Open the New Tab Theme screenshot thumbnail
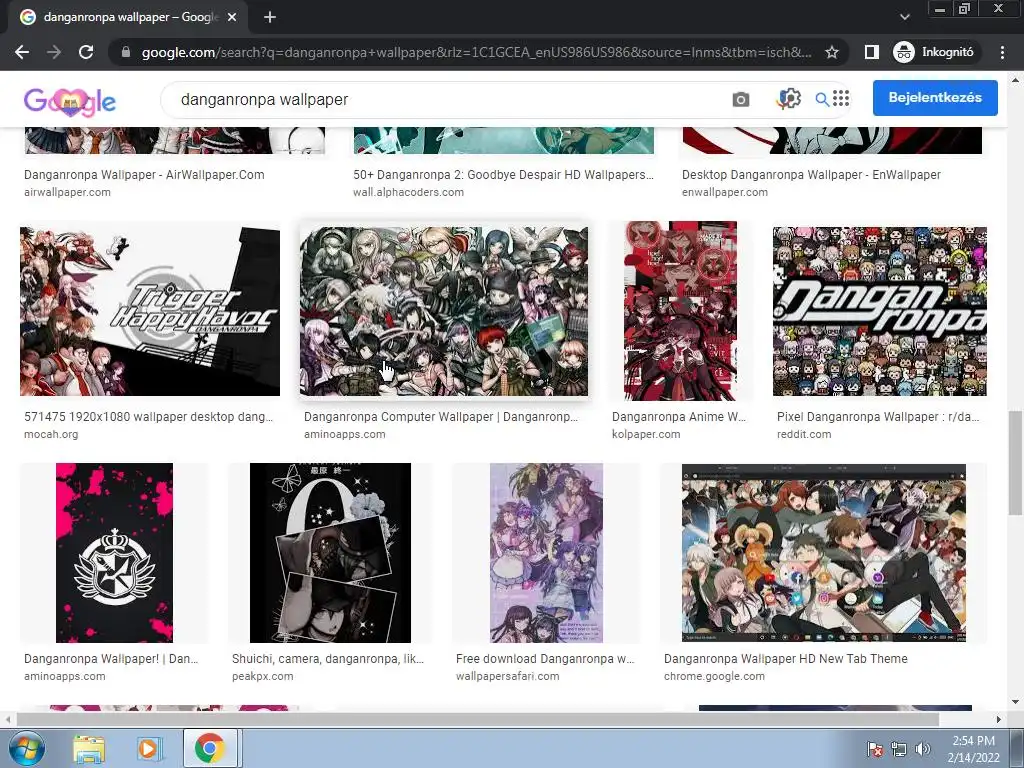1024x768 pixels. pos(824,553)
